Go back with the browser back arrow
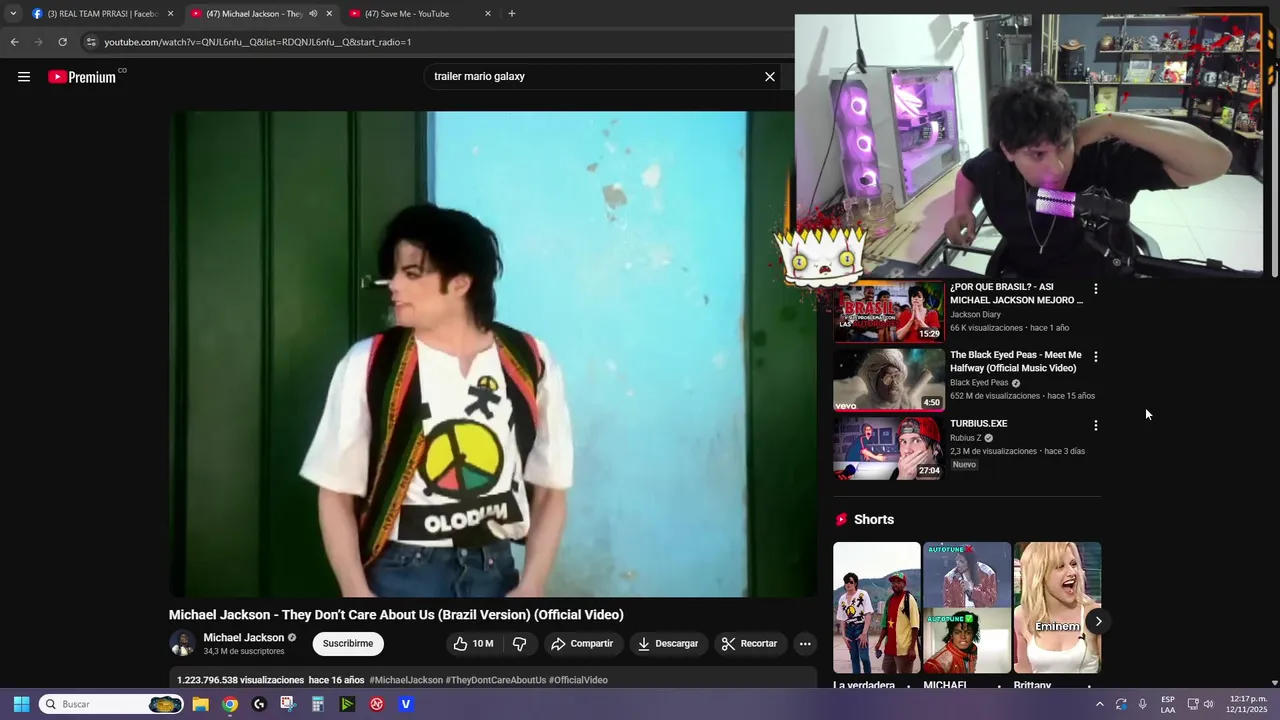This screenshot has height=720, width=1280. (14, 42)
